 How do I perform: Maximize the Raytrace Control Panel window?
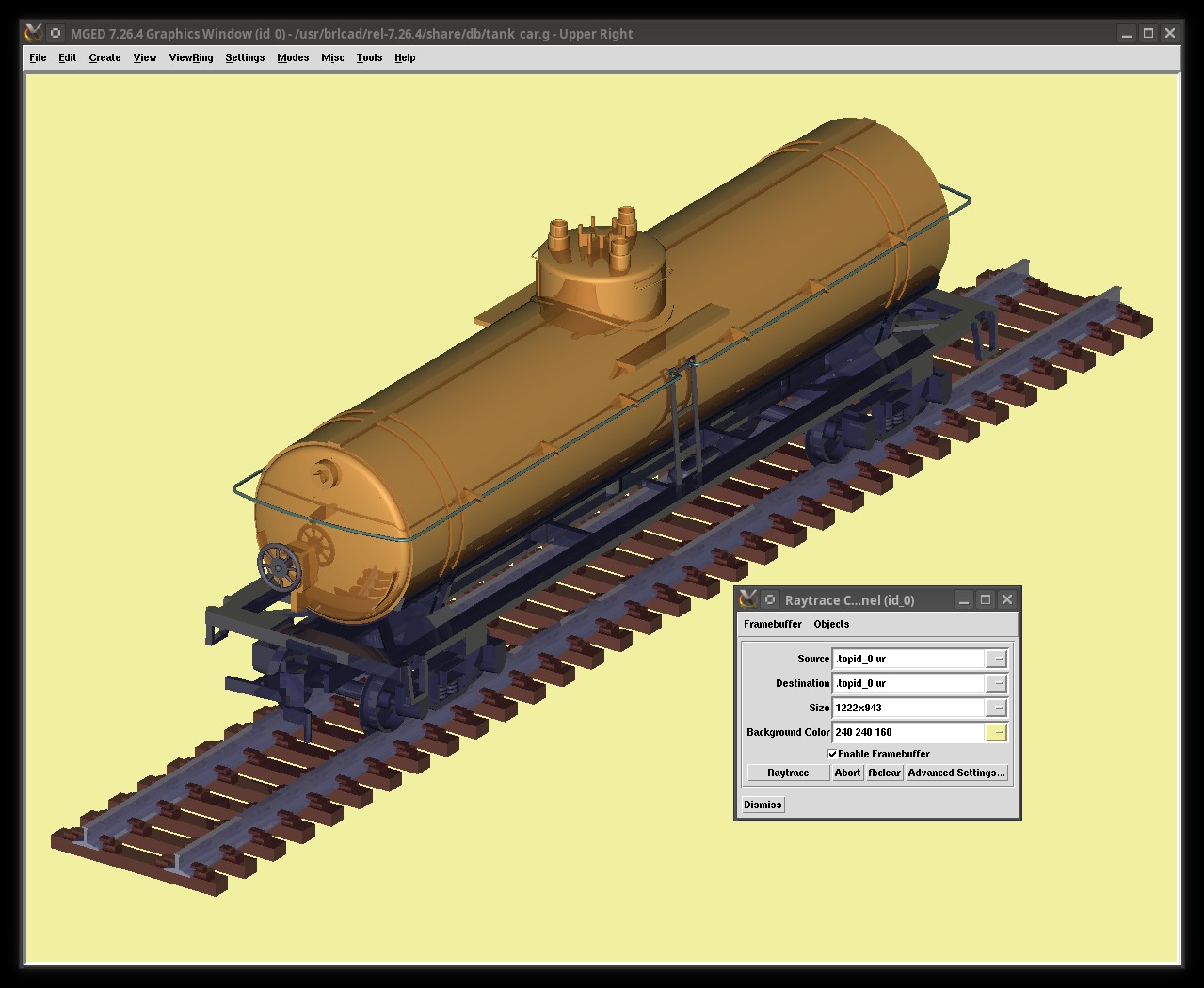986,599
